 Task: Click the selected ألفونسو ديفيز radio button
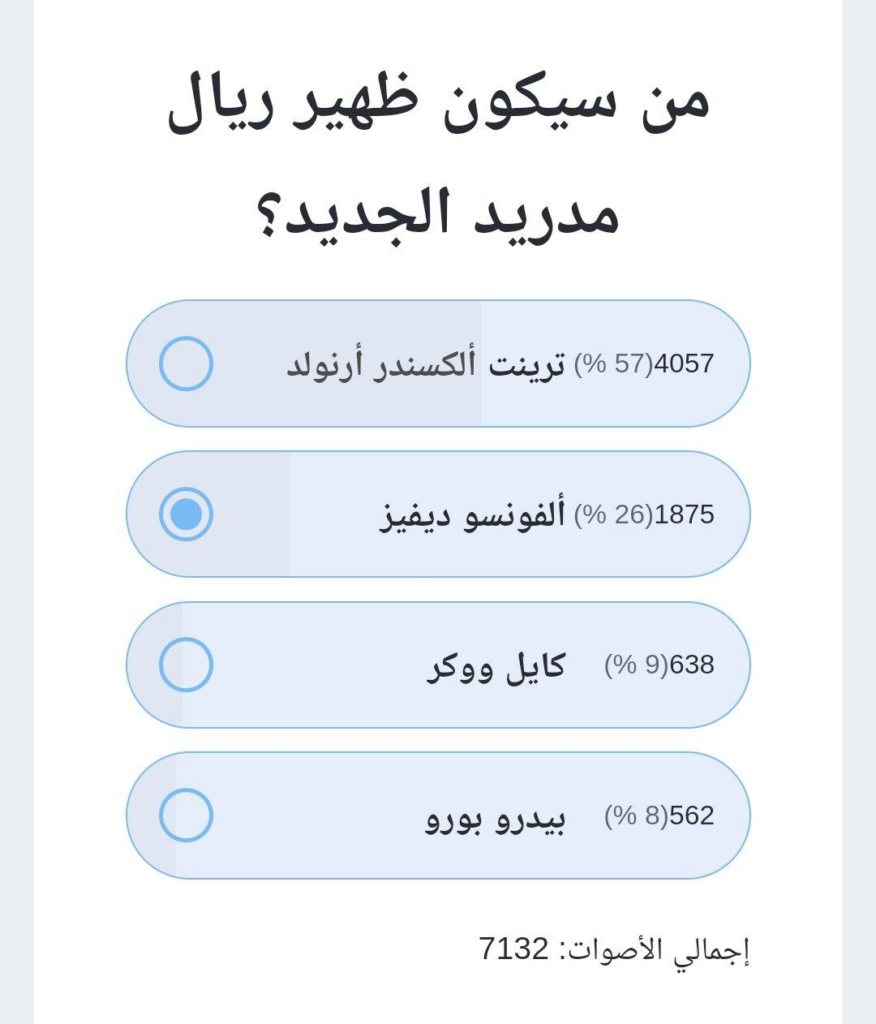tap(186, 514)
